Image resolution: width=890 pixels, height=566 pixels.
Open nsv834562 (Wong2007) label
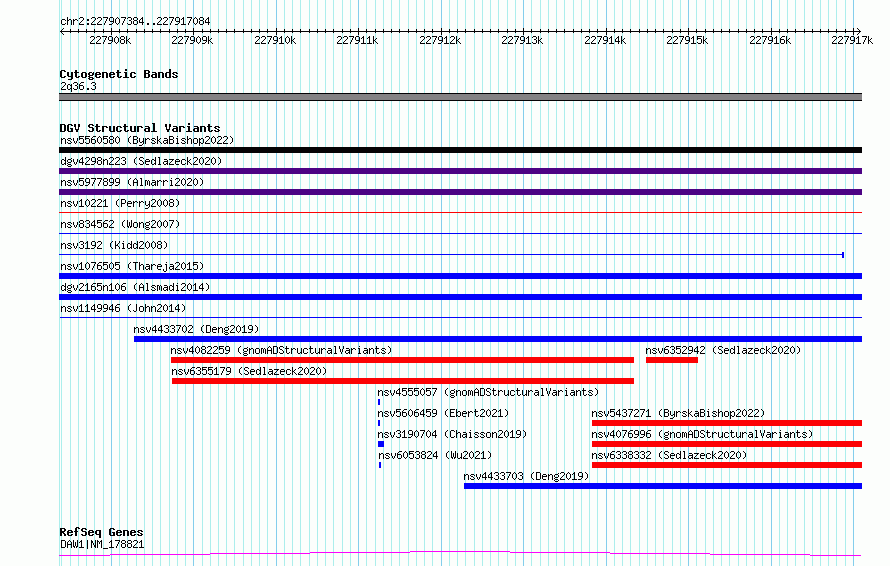click(120, 224)
